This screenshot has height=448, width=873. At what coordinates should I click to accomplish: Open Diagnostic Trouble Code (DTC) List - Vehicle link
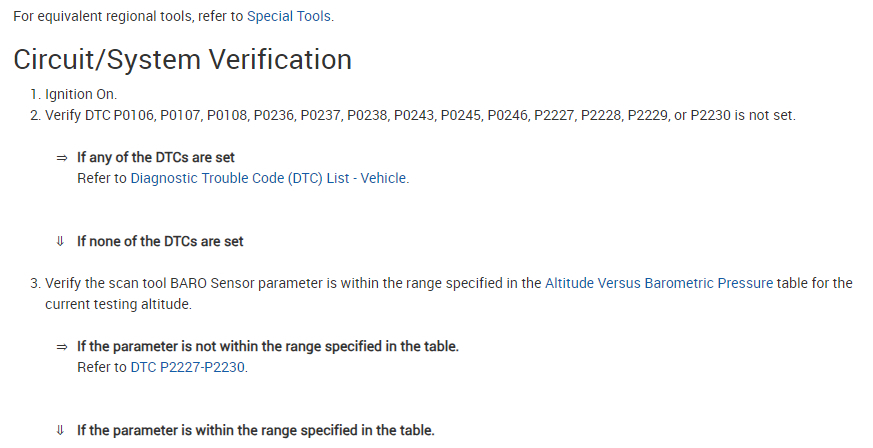[269, 178]
